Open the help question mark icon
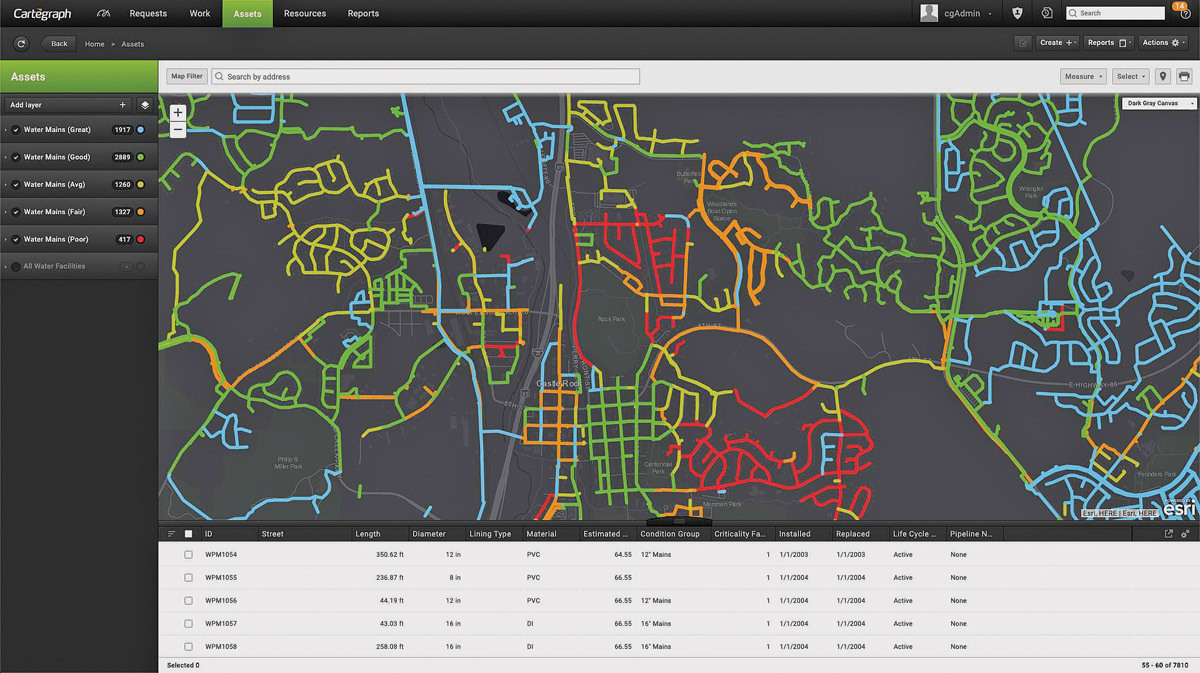Screen dimensions: 1200x673 click(x=1185, y=14)
